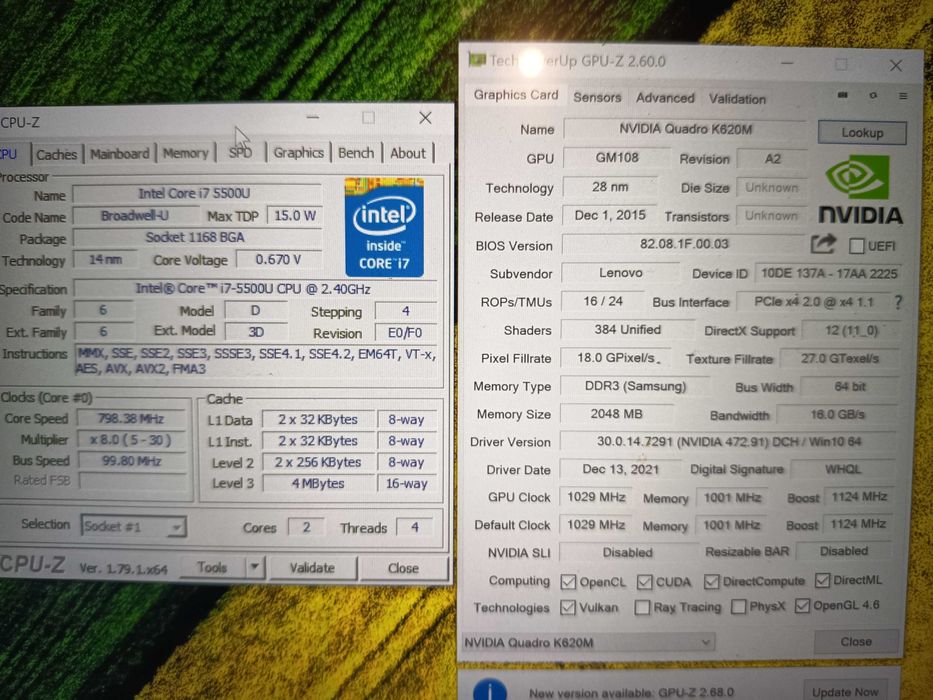Image resolution: width=933 pixels, height=700 pixels.
Task: Click the Multiplier value x 8.0 (5 - 30)
Action: coord(131,440)
